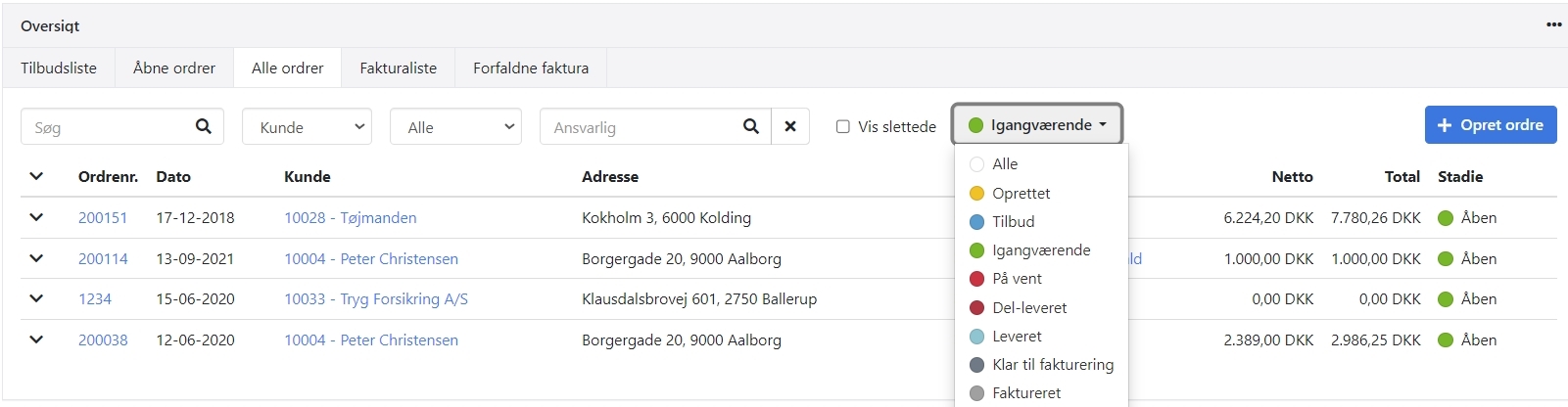Click the green status dot for order 1234
1568x407 pixels.
[x=1446, y=299]
